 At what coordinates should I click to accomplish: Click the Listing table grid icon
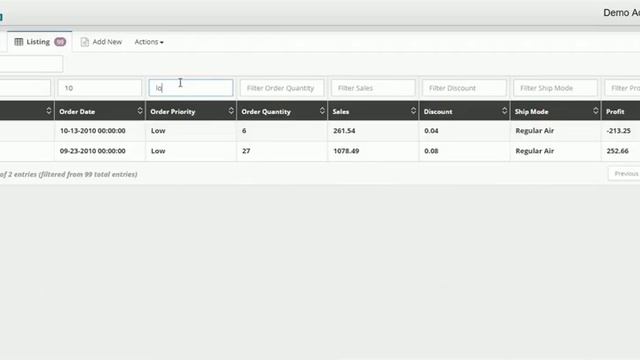point(18,42)
